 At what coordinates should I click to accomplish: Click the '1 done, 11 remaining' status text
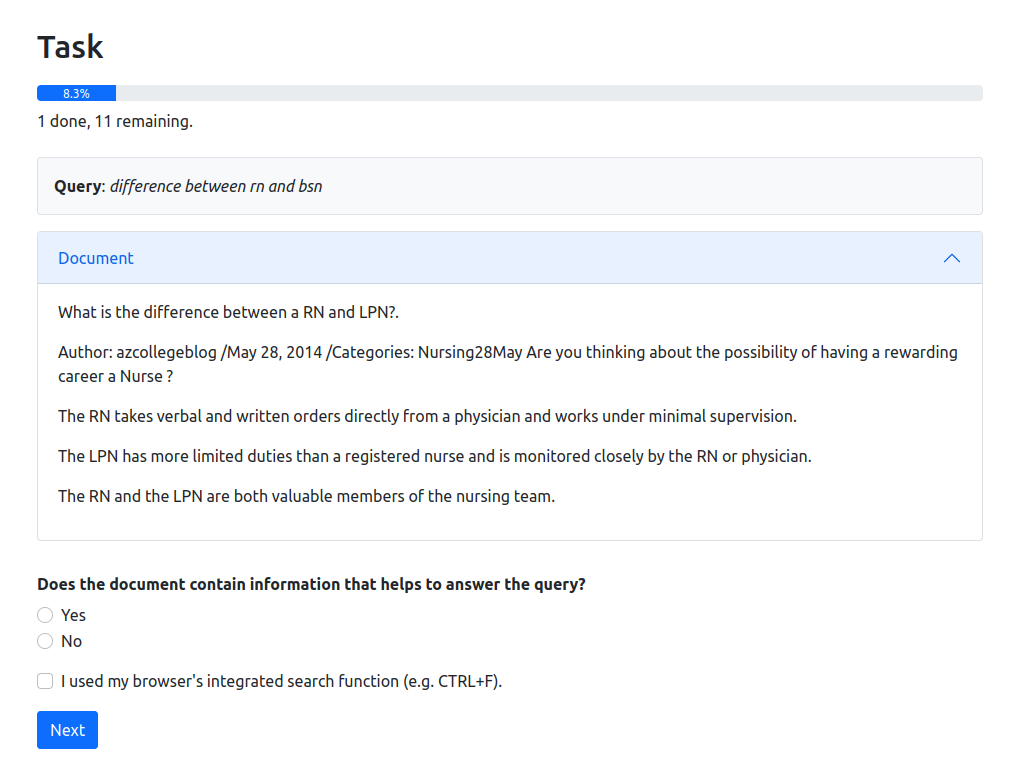pyautogui.click(x=115, y=121)
